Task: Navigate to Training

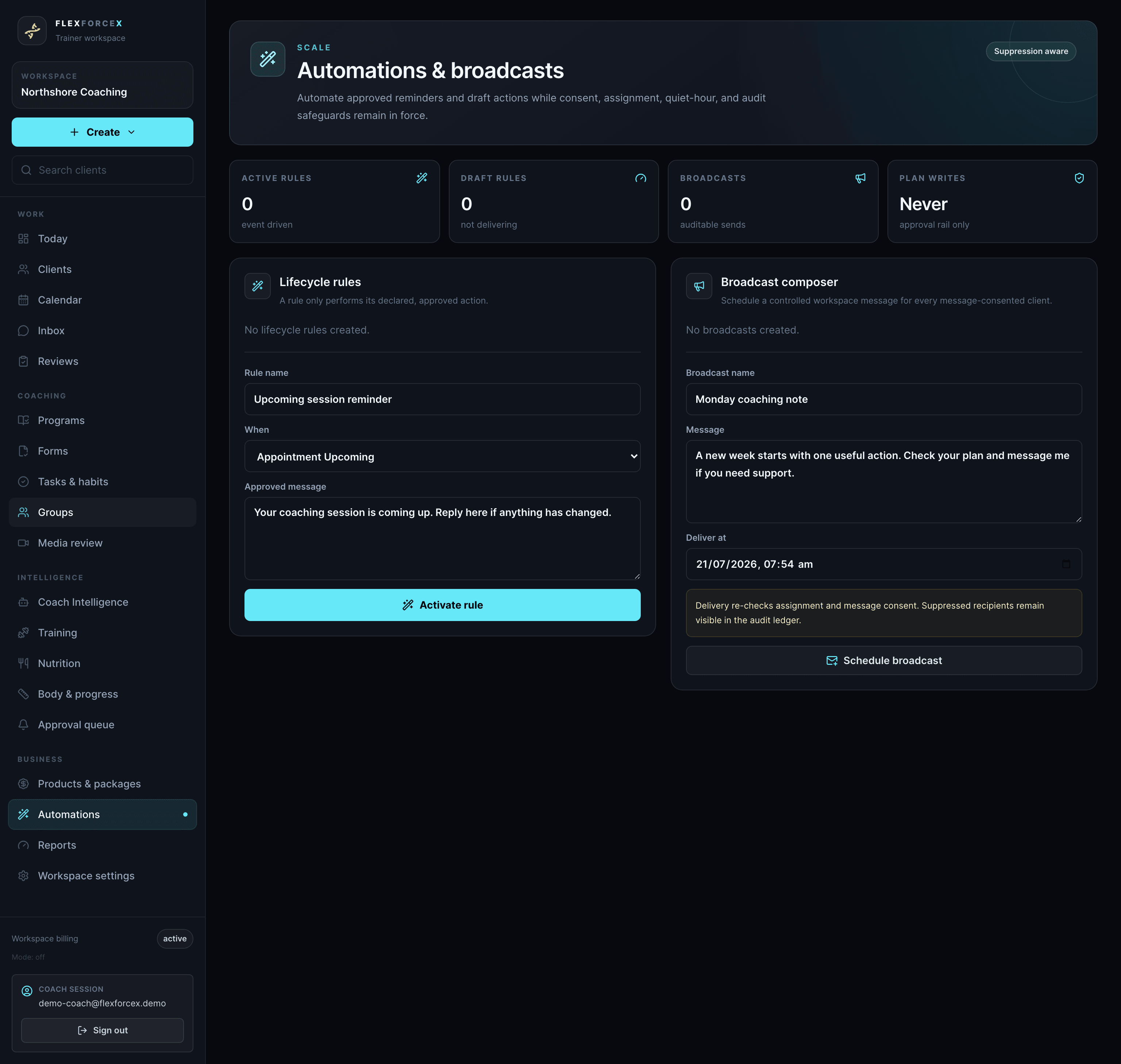Action: coord(103,632)
